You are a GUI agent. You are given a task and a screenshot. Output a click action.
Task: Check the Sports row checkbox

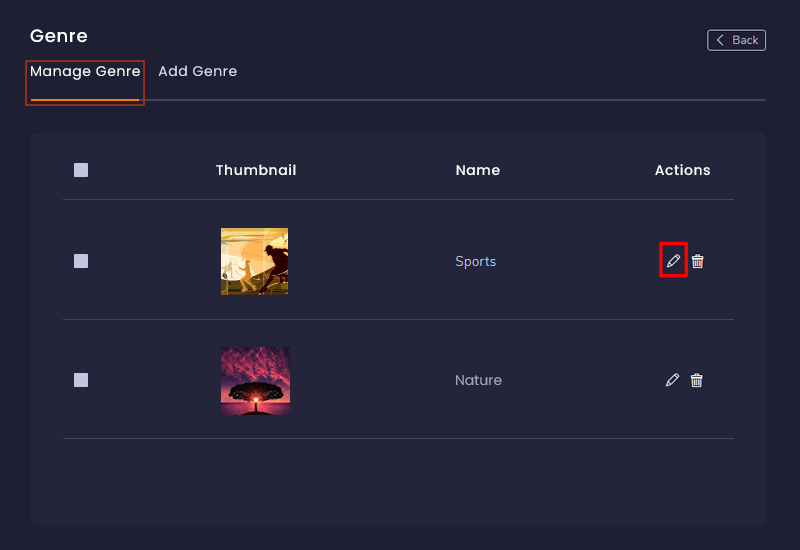coord(81,261)
